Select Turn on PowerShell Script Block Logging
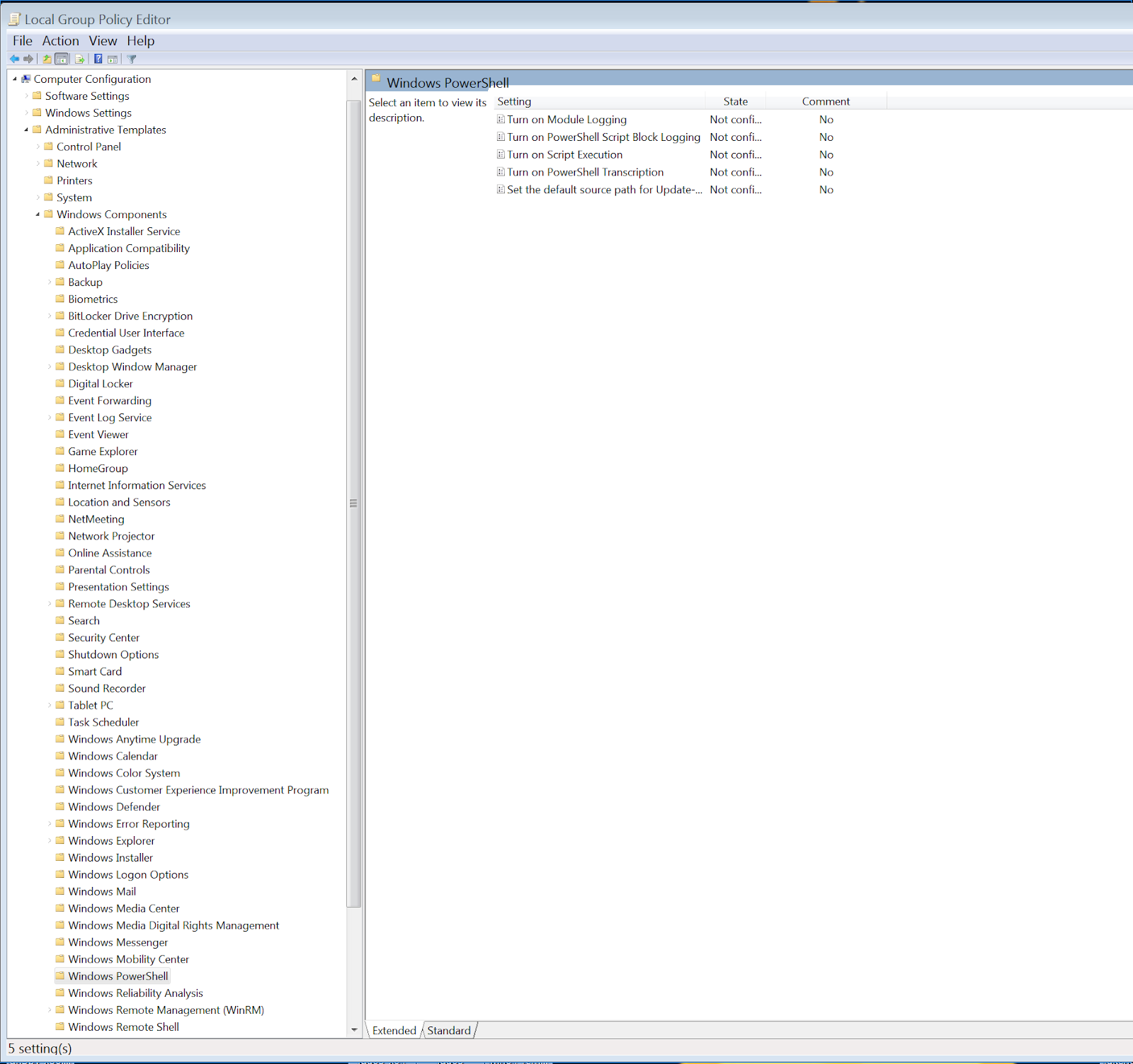Screen dimensions: 1133x1064 [x=603, y=137]
